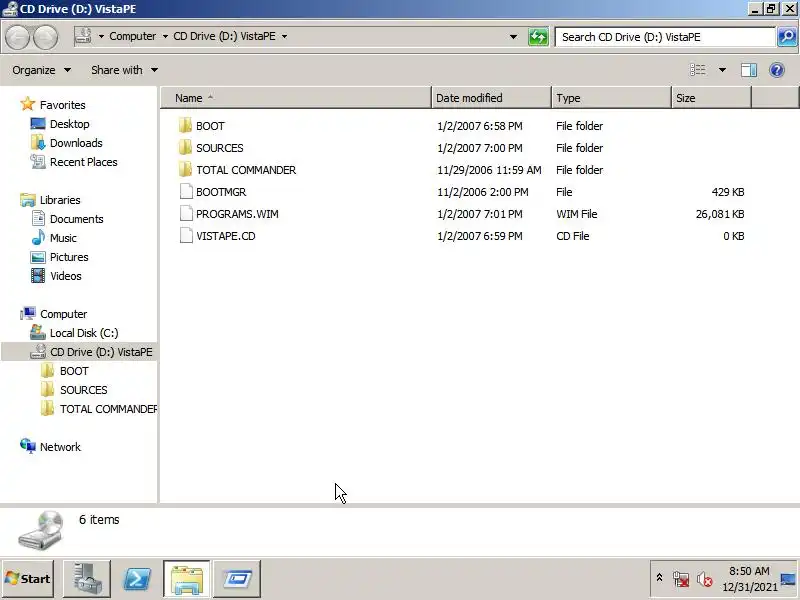This screenshot has height=600, width=800.
Task: Open the Share with menu
Action: pyautogui.click(x=124, y=70)
